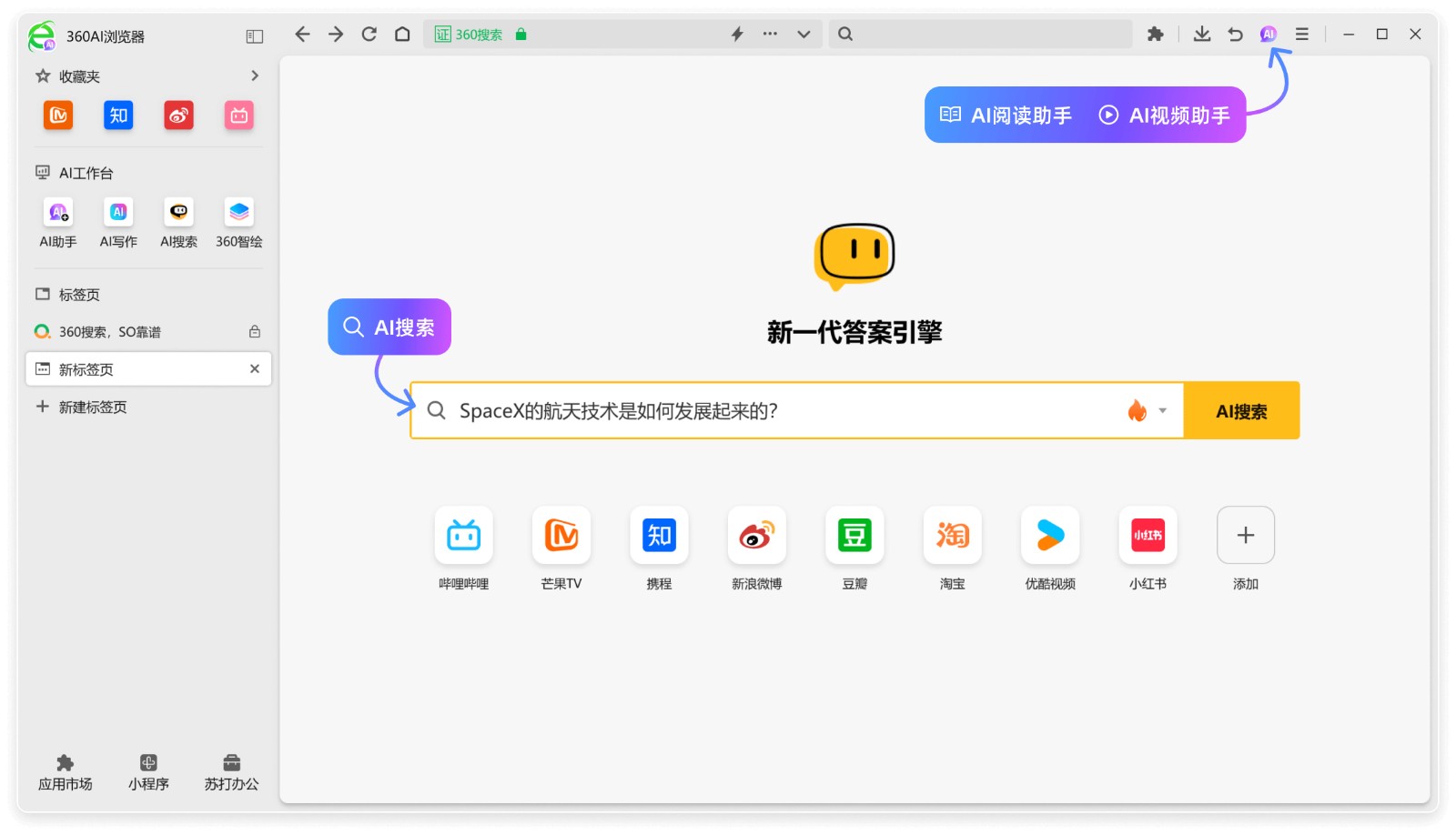The height and width of the screenshot is (835, 1456).
Task: Open the address bar dropdown chevron
Action: pyautogui.click(x=804, y=34)
